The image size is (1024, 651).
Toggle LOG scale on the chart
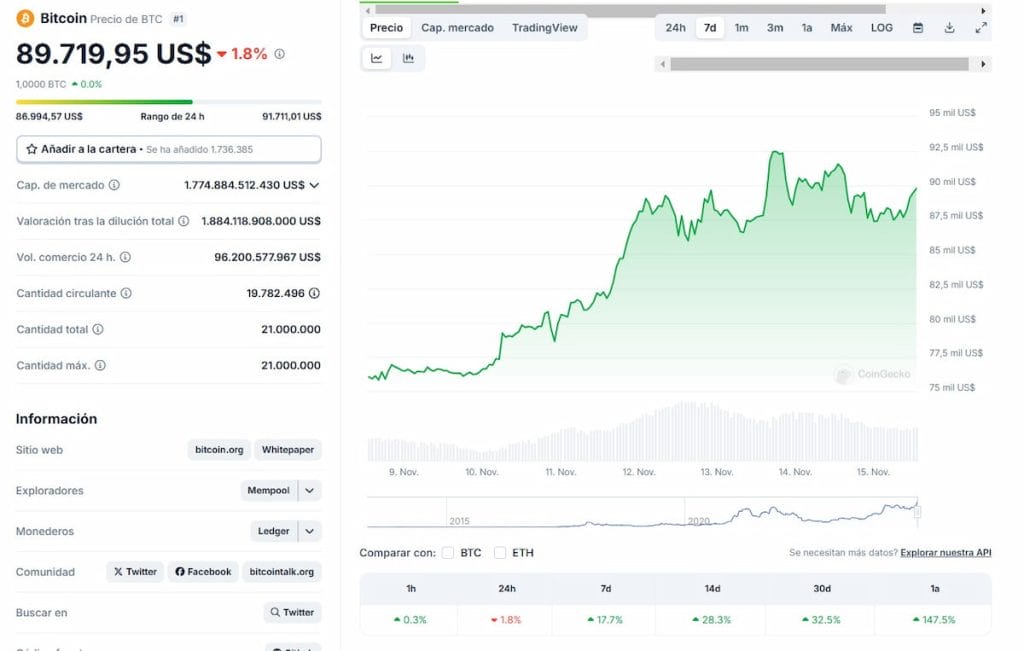882,28
